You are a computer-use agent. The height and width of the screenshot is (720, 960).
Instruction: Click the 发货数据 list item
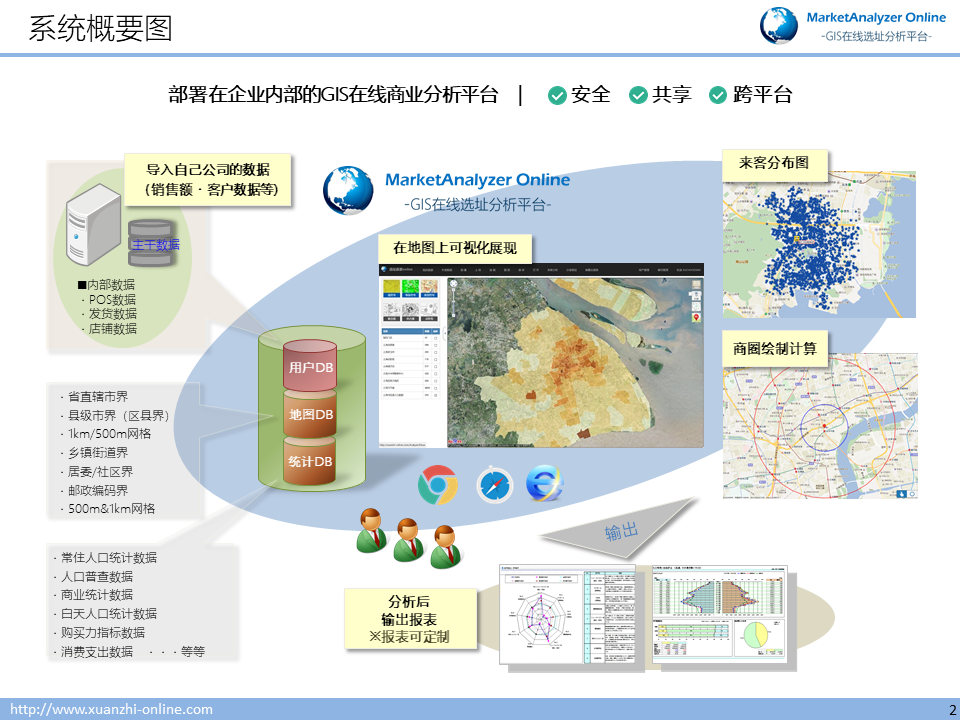point(109,314)
